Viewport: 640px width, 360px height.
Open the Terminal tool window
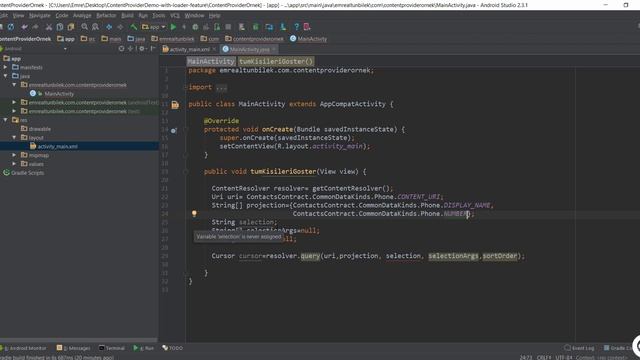pos(112,348)
